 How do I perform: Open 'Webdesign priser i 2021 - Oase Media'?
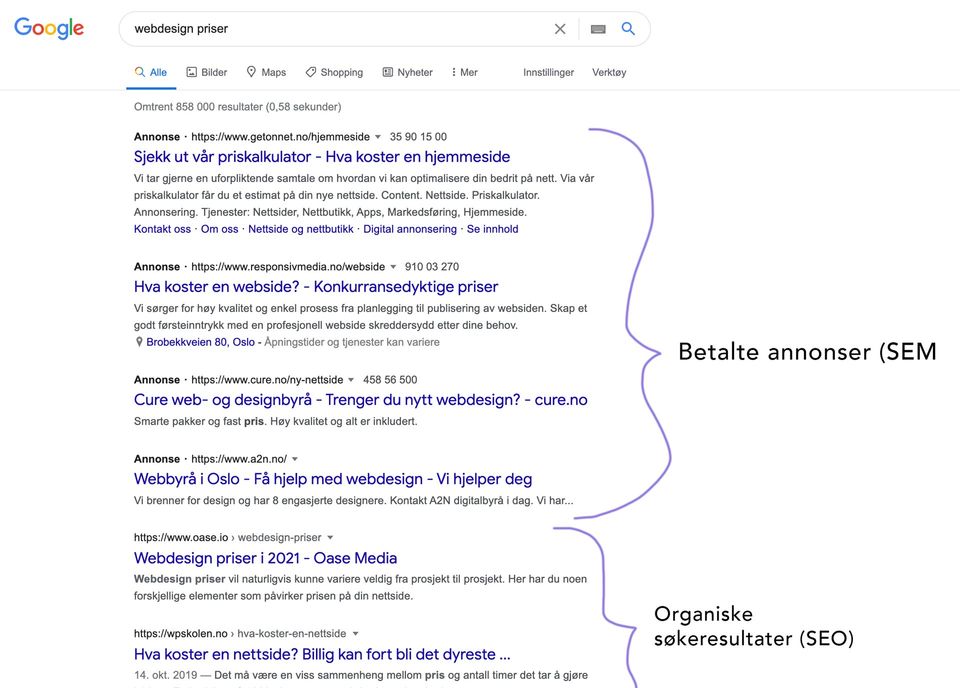point(265,558)
